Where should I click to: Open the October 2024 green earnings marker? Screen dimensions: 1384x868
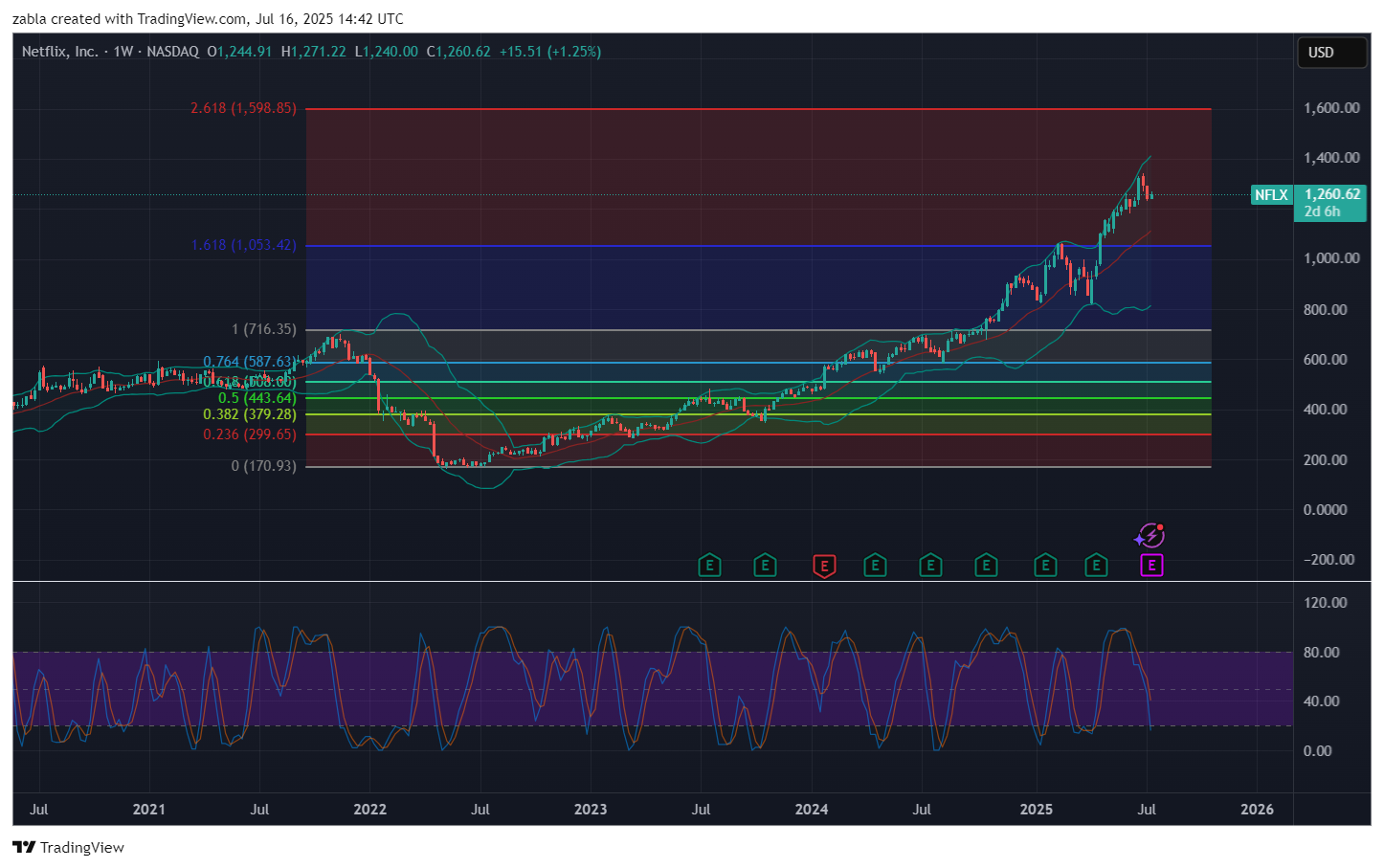tap(986, 566)
